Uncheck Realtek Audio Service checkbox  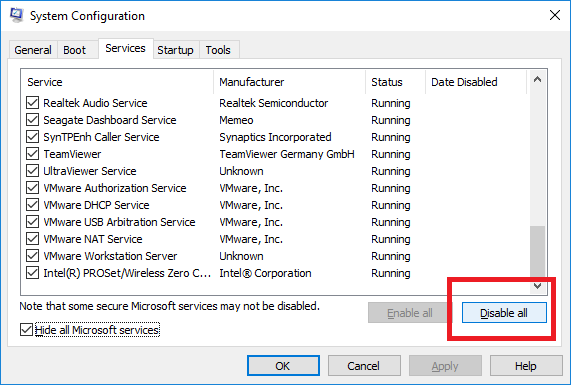pos(32,103)
